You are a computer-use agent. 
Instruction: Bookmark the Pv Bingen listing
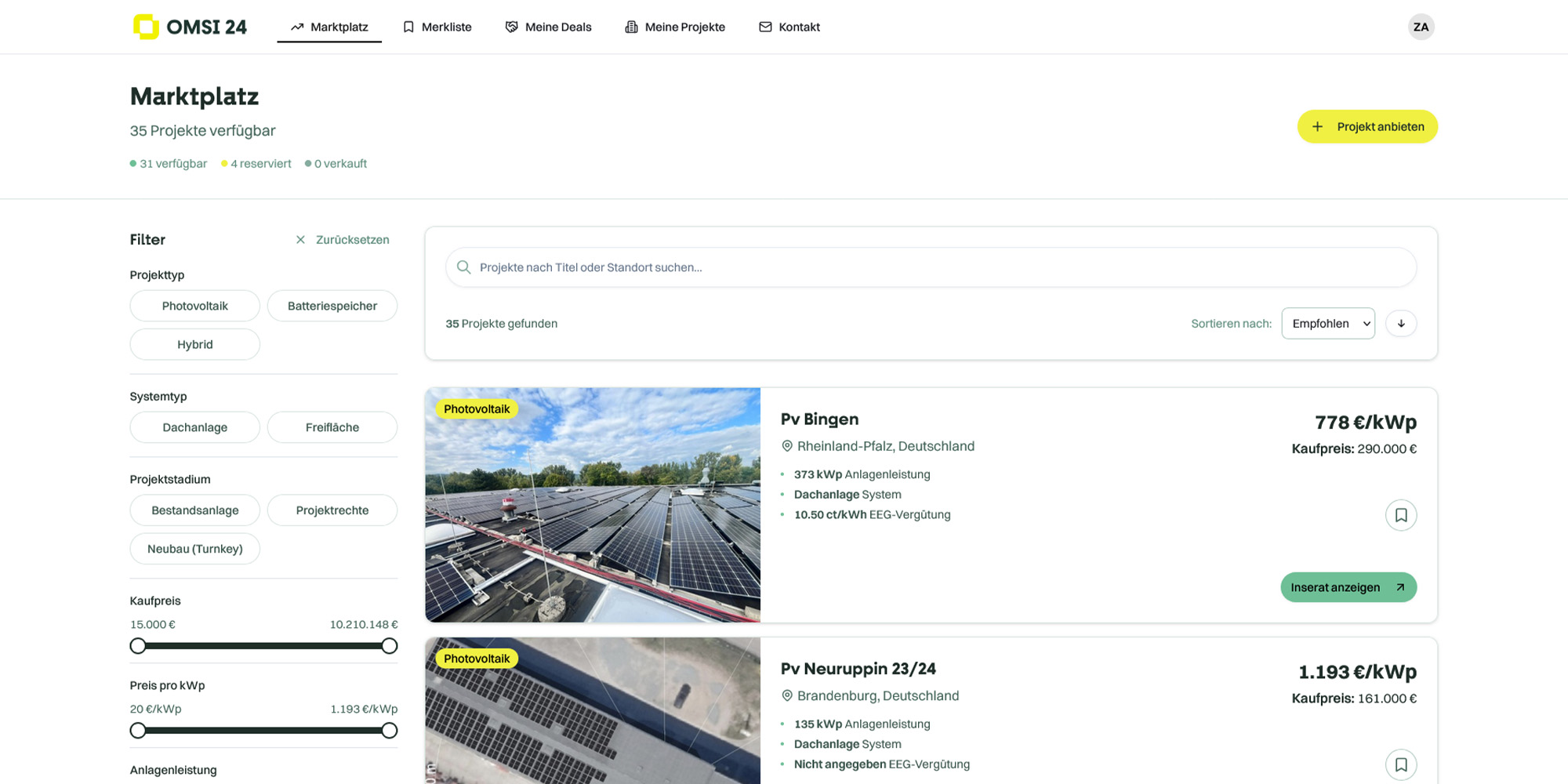coord(1400,515)
